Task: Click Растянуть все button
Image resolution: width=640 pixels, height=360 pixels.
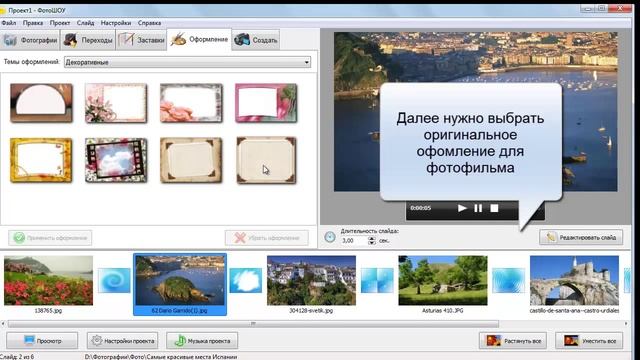Action: 513,340
